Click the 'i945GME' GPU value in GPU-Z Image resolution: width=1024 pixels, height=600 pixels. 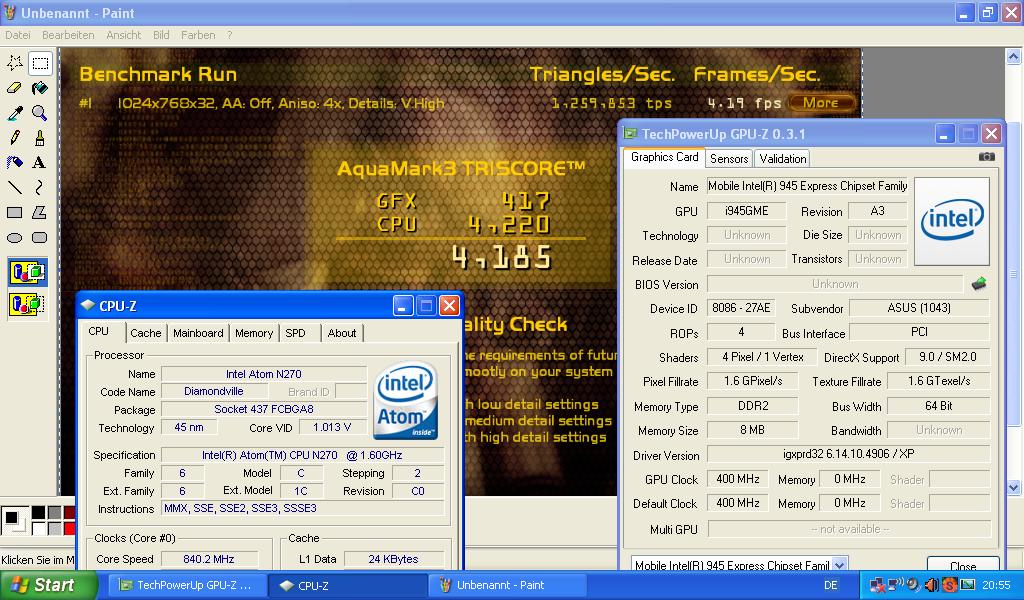click(746, 211)
